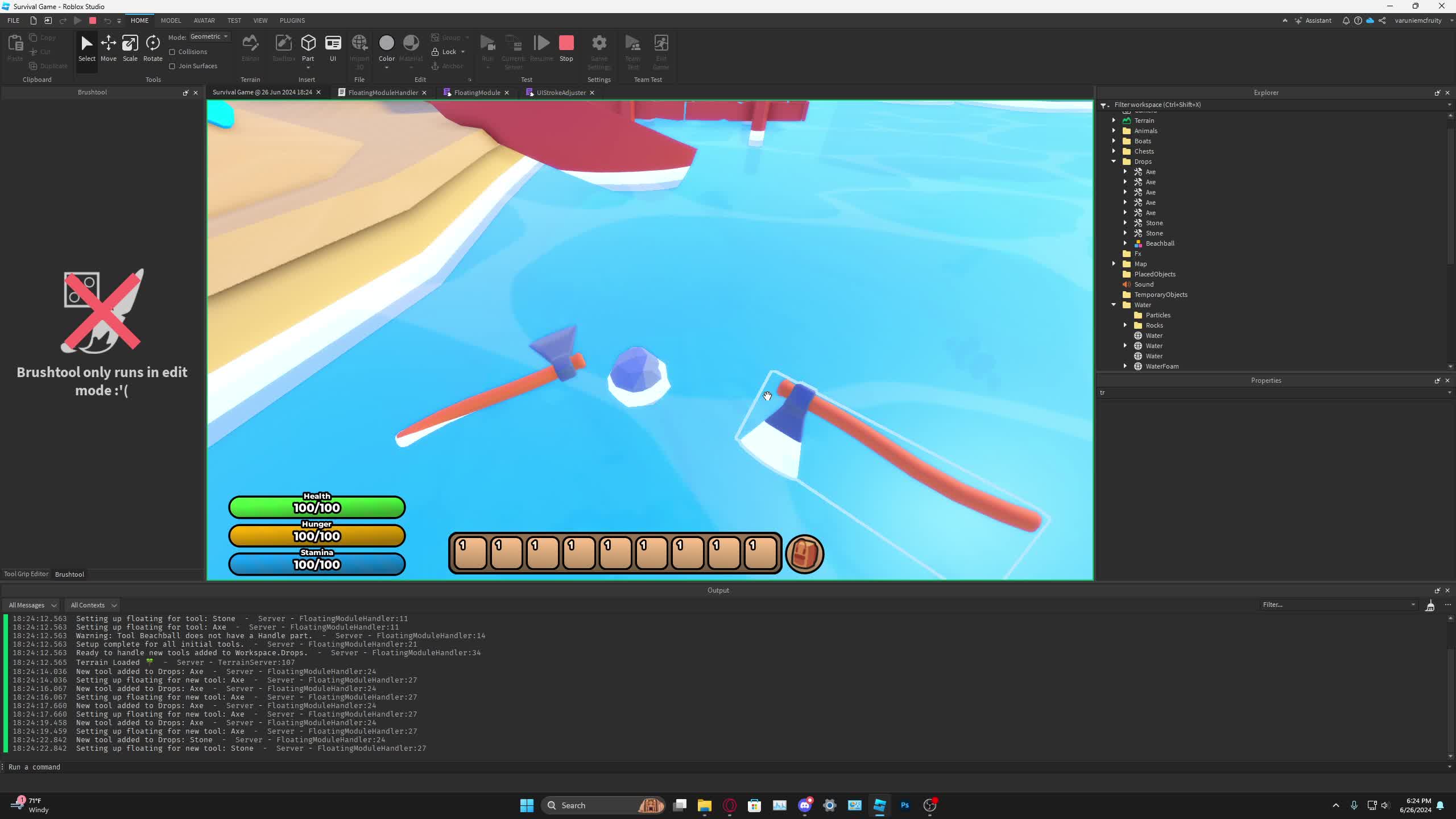The height and width of the screenshot is (819, 1456).
Task: Collapse the Drops folder
Action: click(1114, 162)
